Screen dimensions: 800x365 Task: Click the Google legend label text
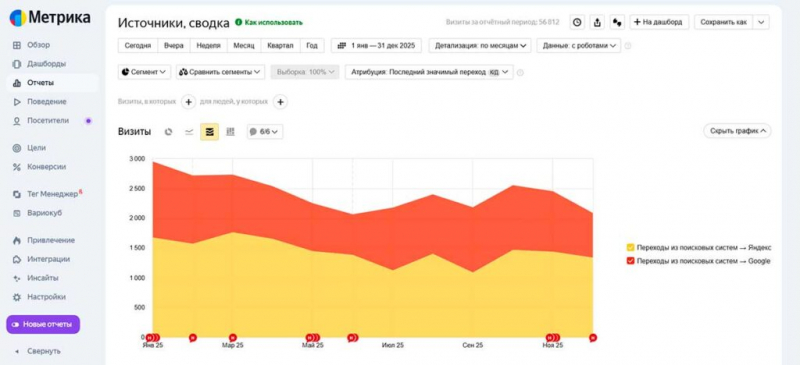click(703, 261)
